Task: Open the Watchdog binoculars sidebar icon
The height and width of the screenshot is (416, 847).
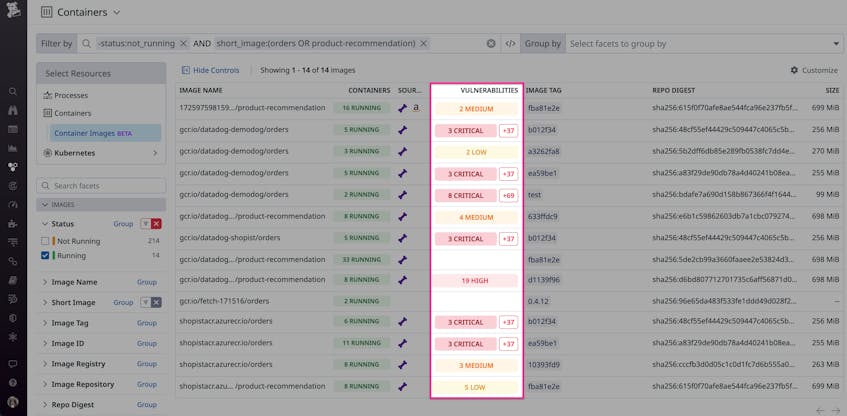Action: point(13,110)
